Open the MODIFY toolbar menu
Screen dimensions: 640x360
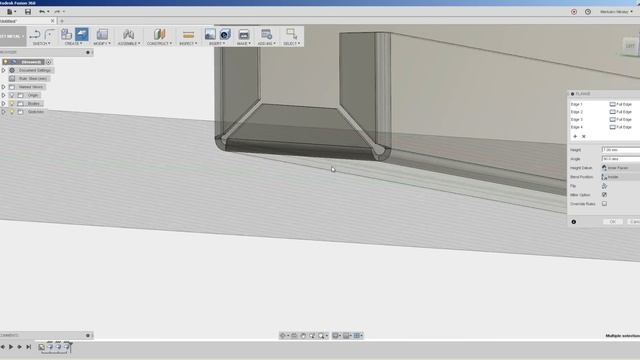click(102, 44)
